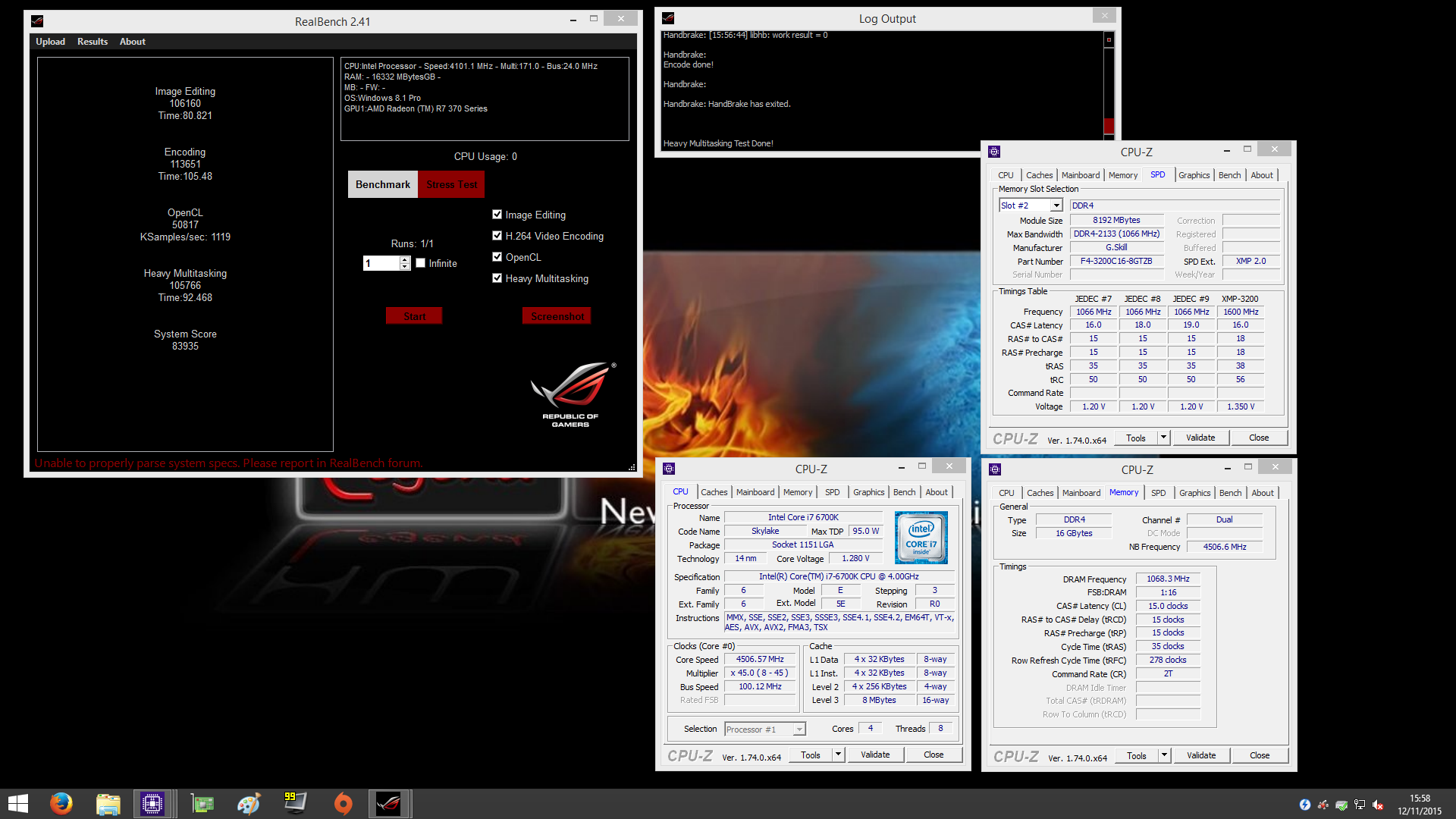Start the RealBench benchmark
This screenshot has width=1456, height=819.
(x=414, y=316)
